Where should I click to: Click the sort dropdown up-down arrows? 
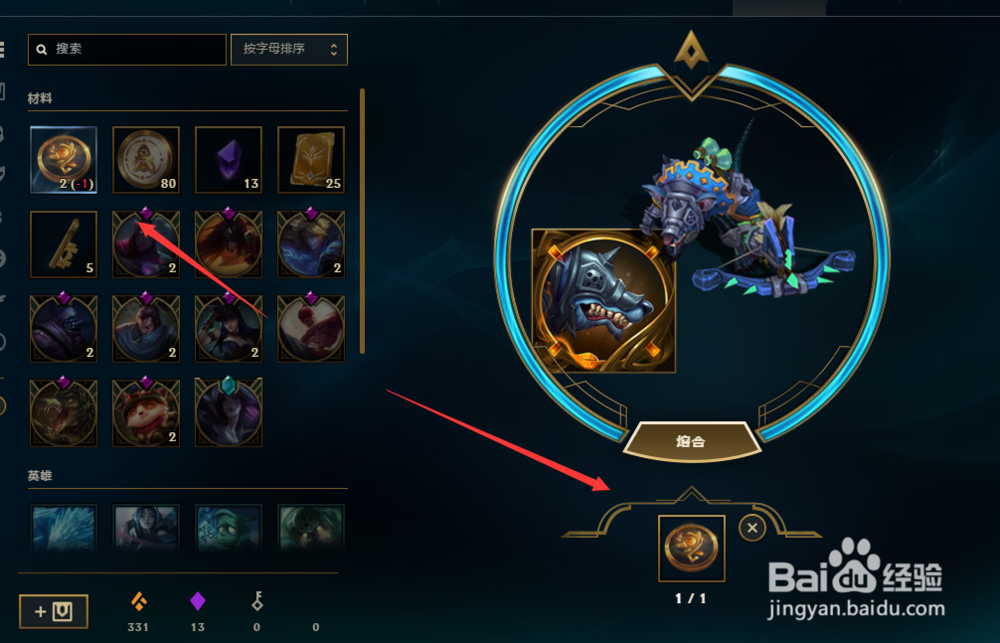334,49
